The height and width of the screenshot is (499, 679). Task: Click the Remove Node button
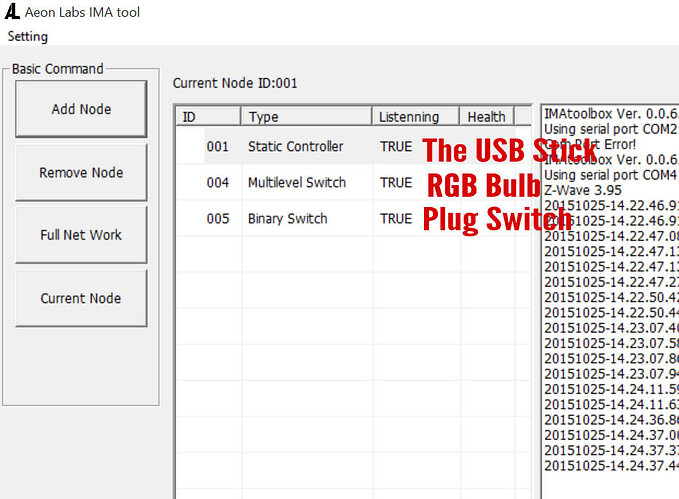click(81, 172)
